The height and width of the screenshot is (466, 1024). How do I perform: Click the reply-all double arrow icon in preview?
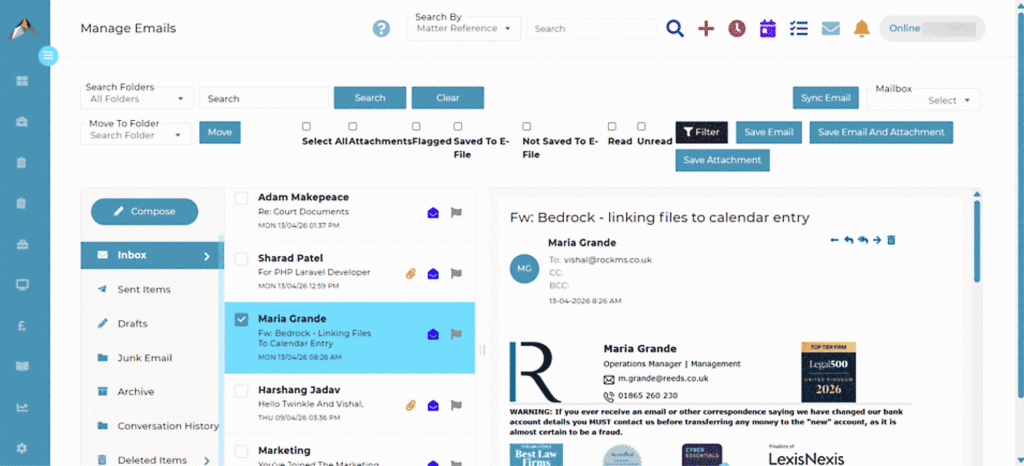tap(863, 240)
